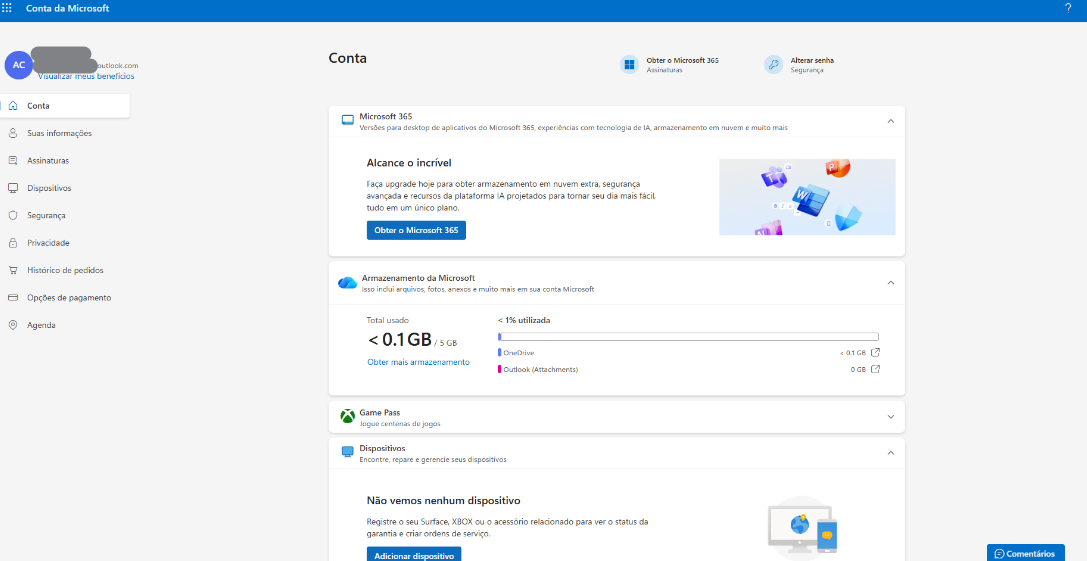Click the Assinaturas sidebar icon

[12, 160]
